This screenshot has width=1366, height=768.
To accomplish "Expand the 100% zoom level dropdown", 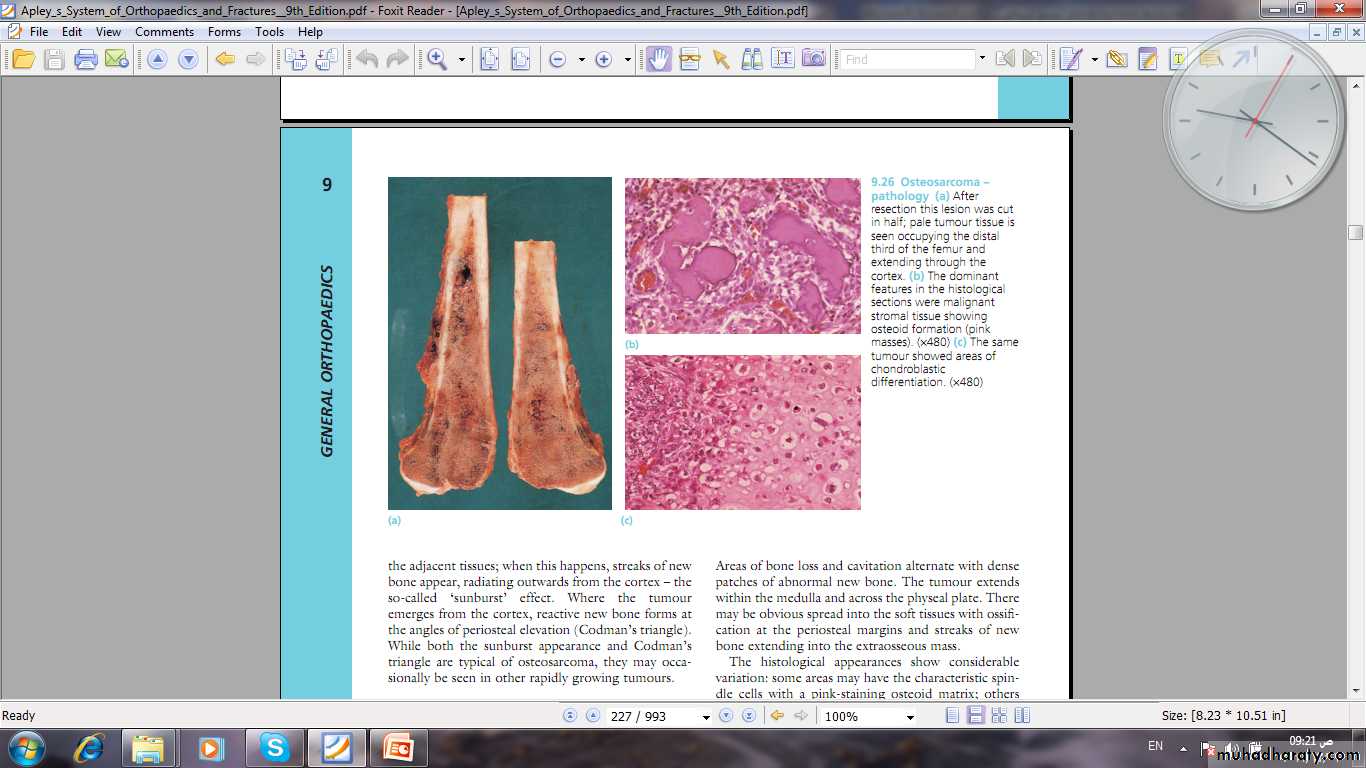I will pos(909,717).
